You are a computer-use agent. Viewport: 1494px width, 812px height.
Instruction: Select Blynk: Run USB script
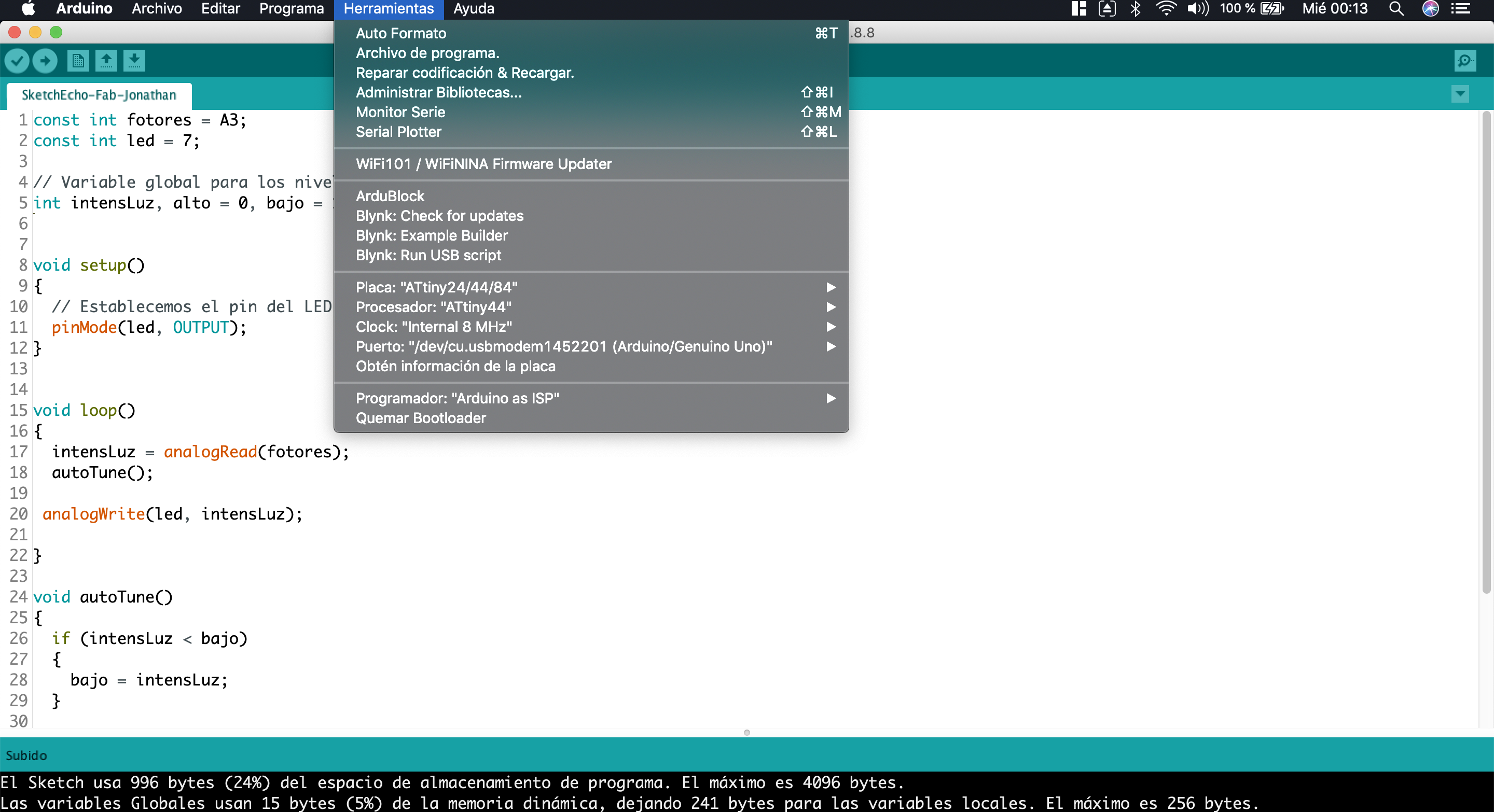[x=591, y=255]
